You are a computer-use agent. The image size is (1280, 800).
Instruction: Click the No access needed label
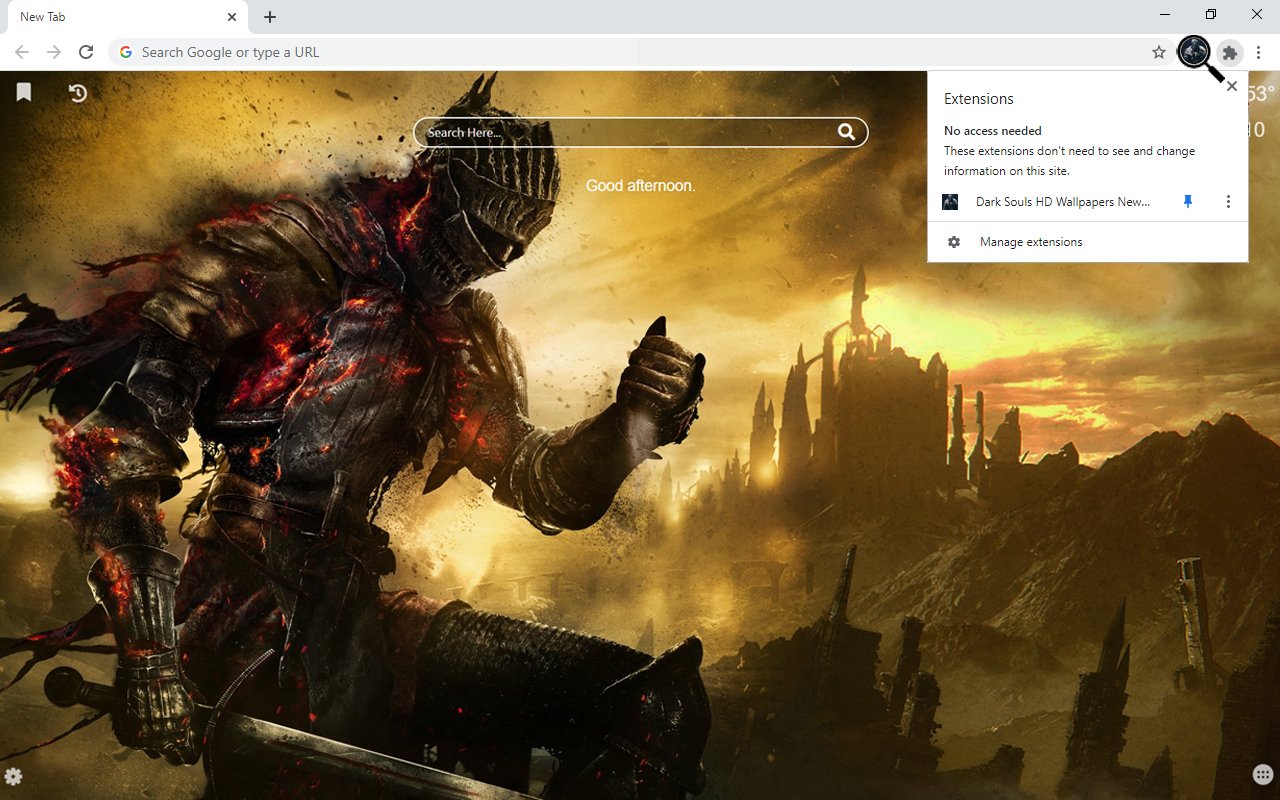(993, 131)
